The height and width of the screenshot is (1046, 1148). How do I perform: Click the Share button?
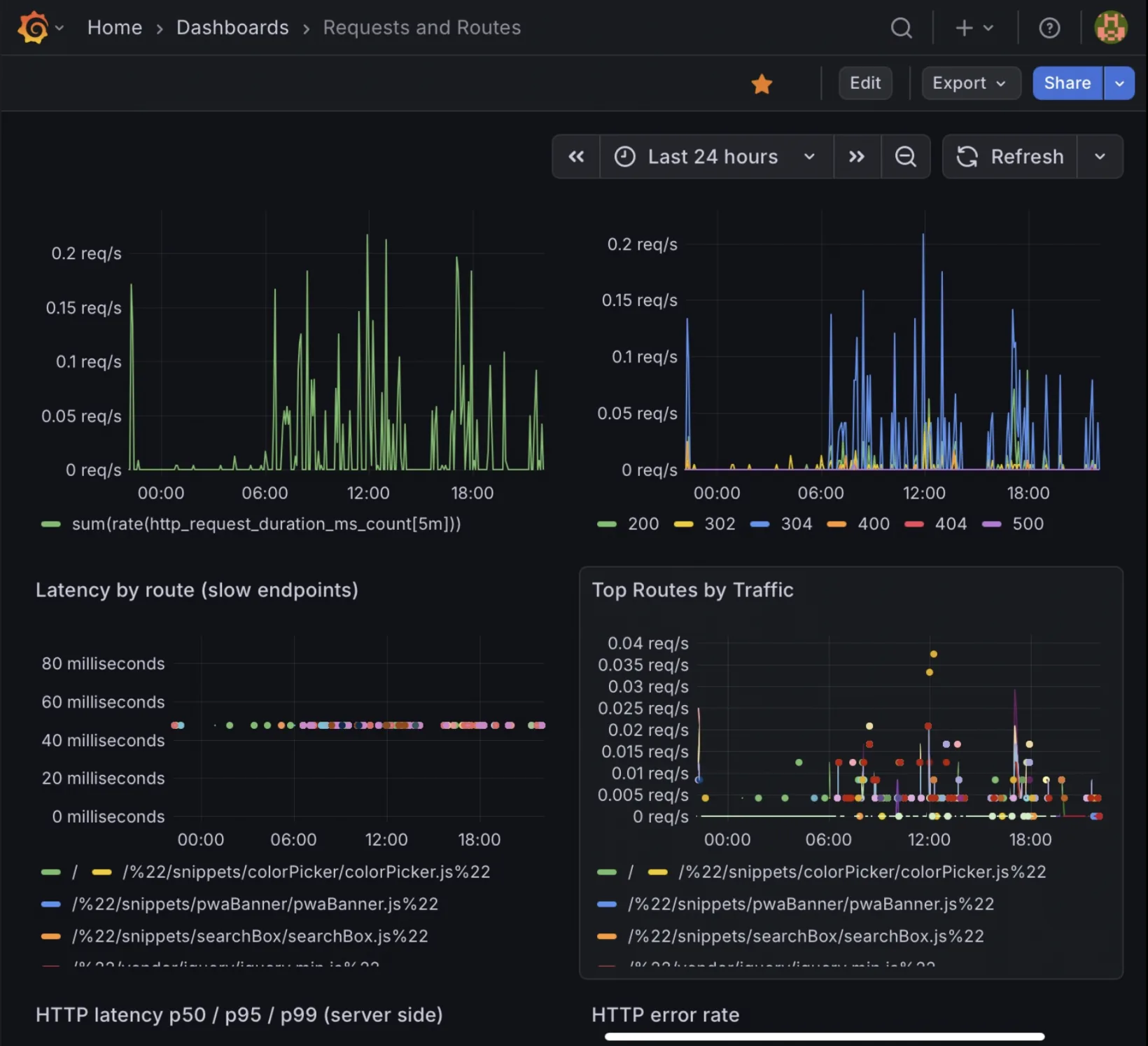(1067, 83)
